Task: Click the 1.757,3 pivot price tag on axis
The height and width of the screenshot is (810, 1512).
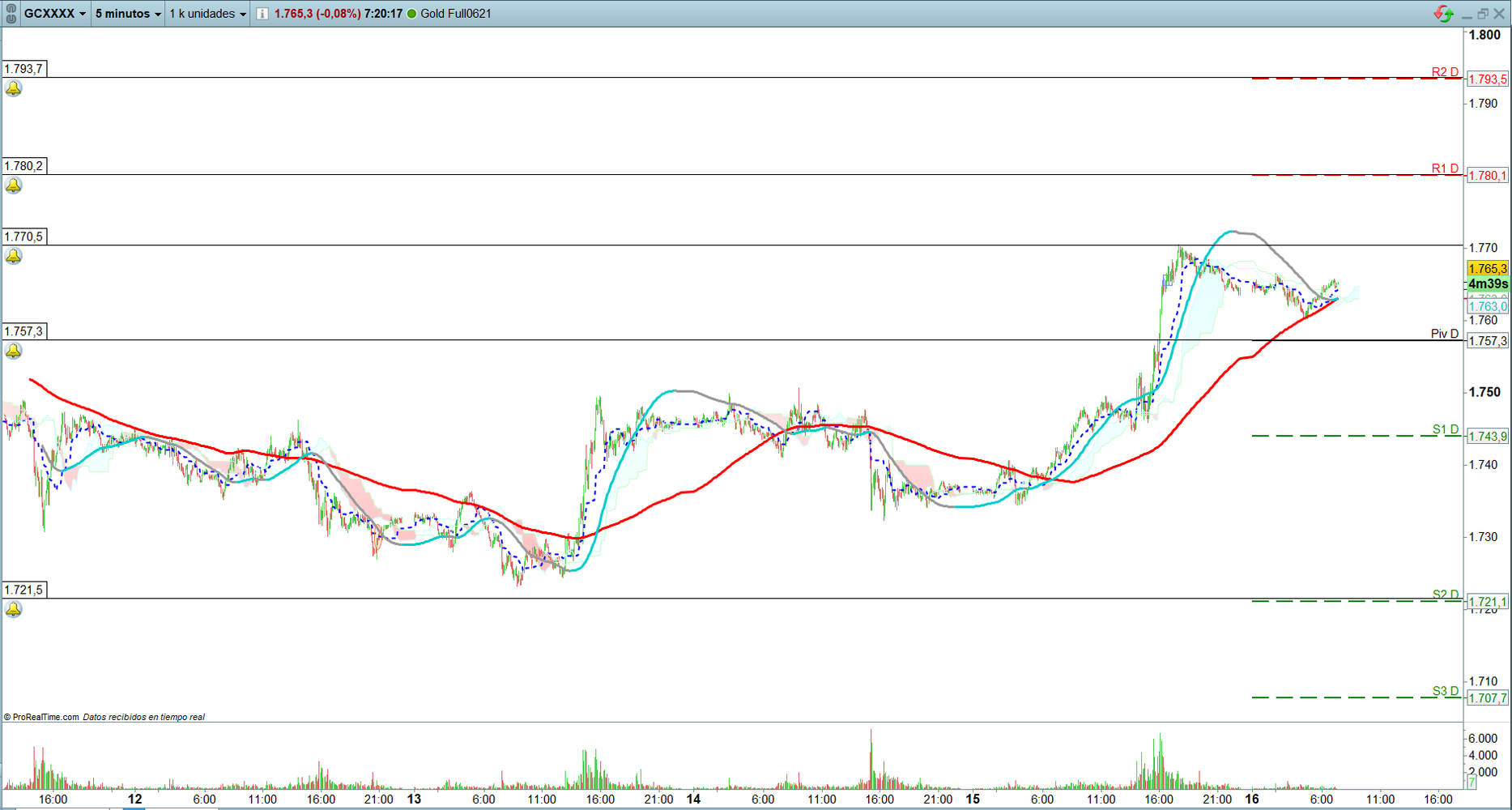Action: [1488, 341]
